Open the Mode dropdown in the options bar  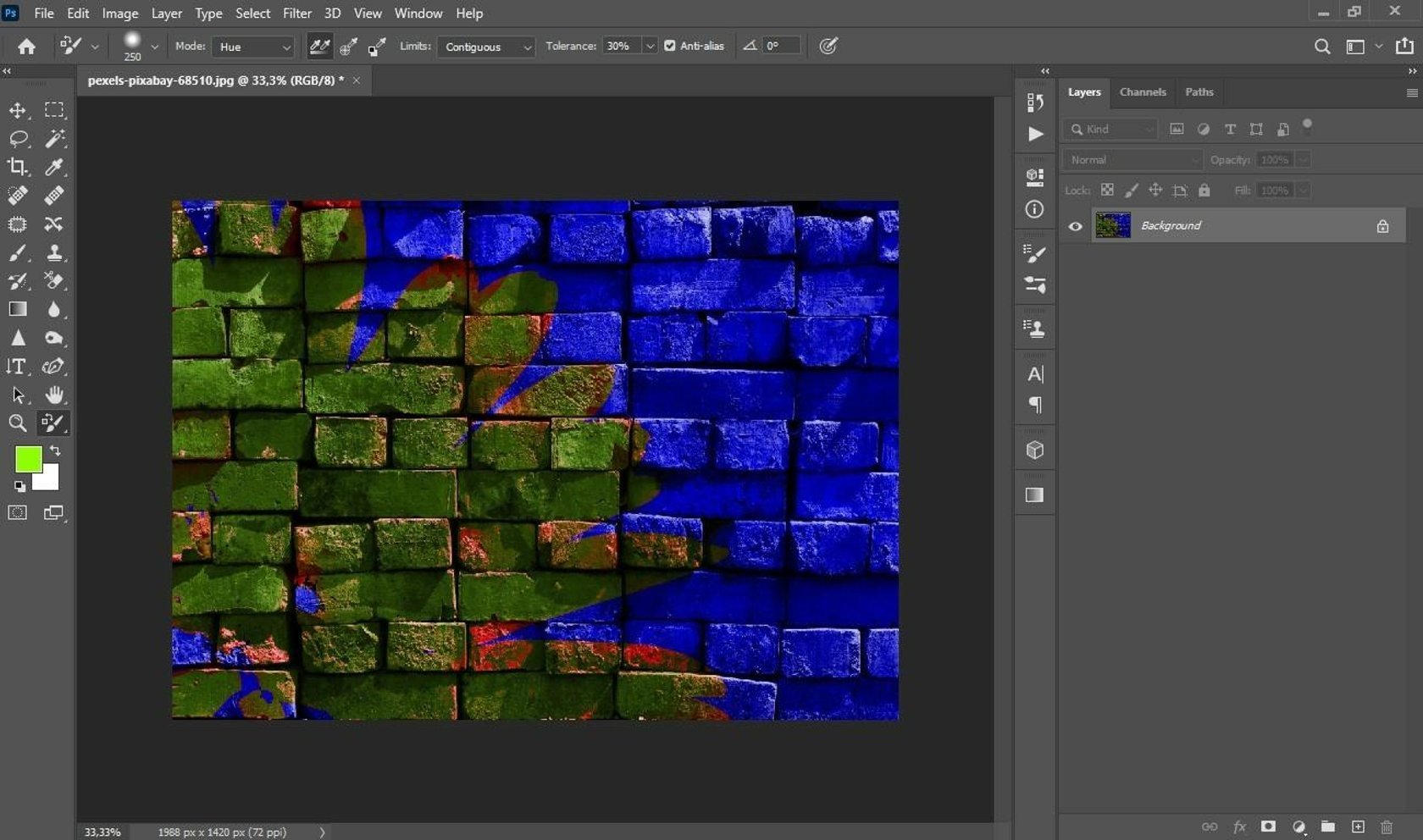tap(252, 47)
